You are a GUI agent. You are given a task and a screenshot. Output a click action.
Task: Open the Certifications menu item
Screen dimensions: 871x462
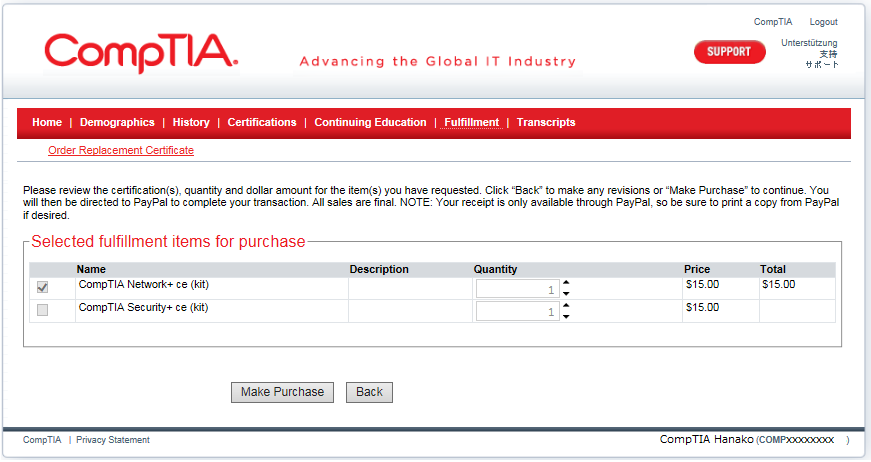[x=262, y=122]
